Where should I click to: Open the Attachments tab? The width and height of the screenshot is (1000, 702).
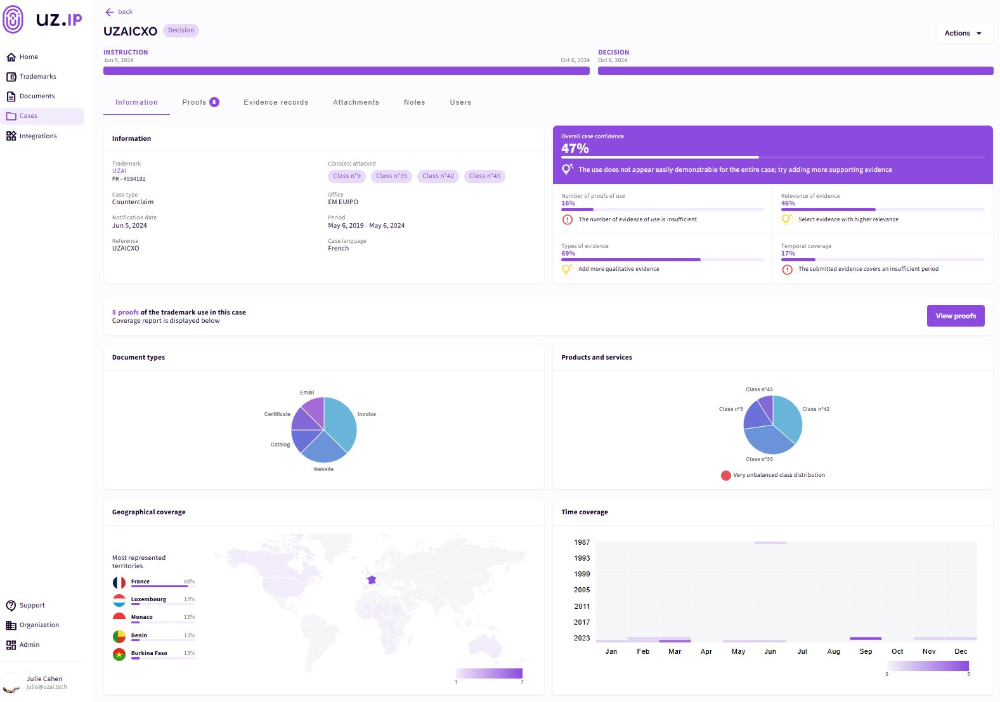click(x=356, y=102)
